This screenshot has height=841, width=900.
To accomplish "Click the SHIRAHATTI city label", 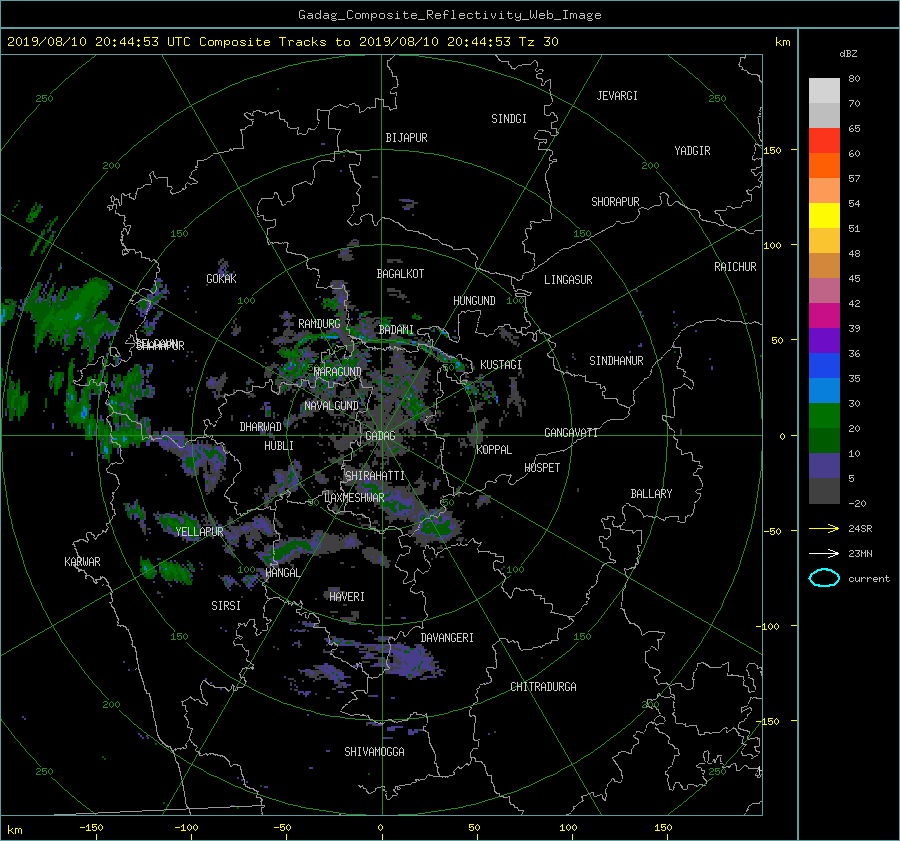I will point(375,476).
